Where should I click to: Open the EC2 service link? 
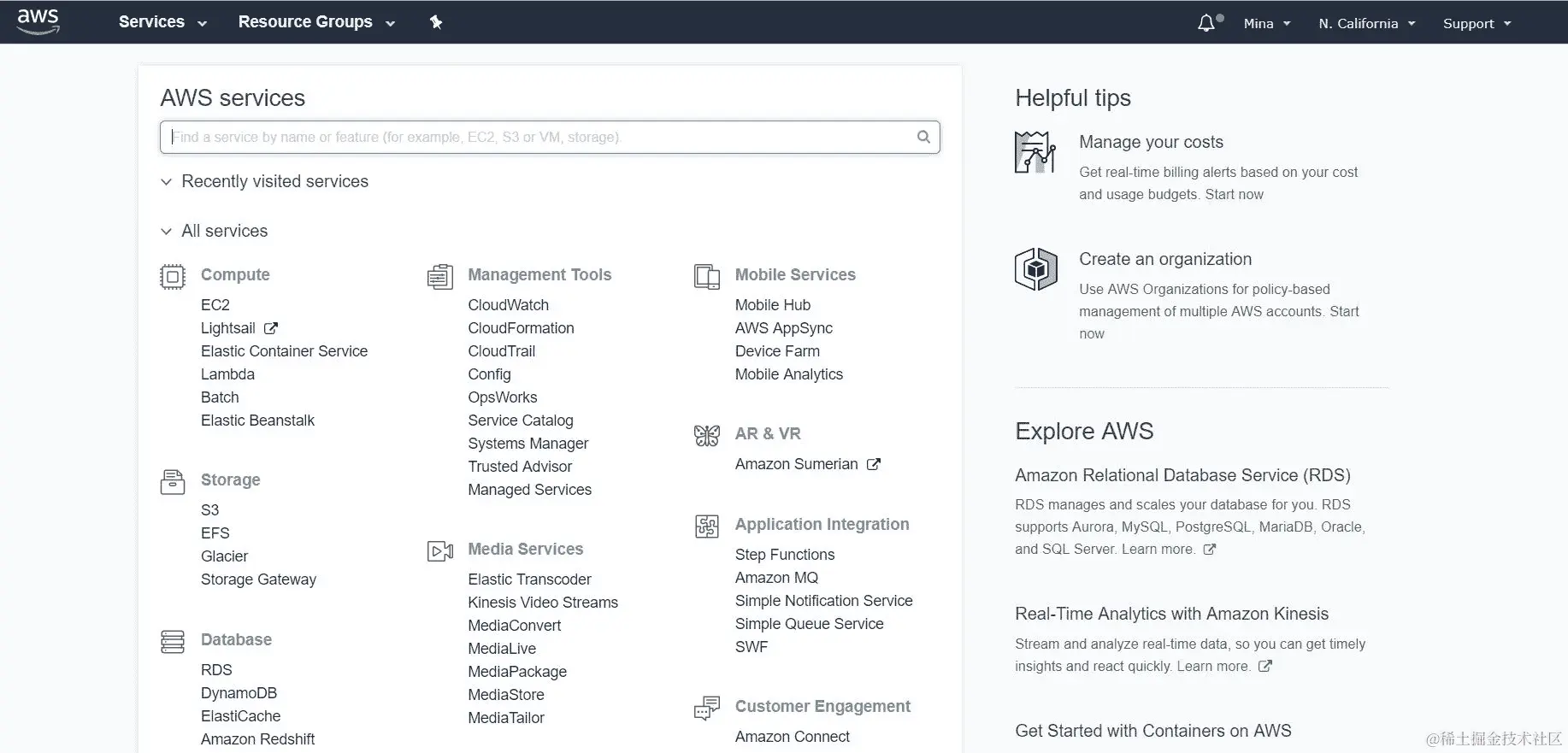point(215,305)
